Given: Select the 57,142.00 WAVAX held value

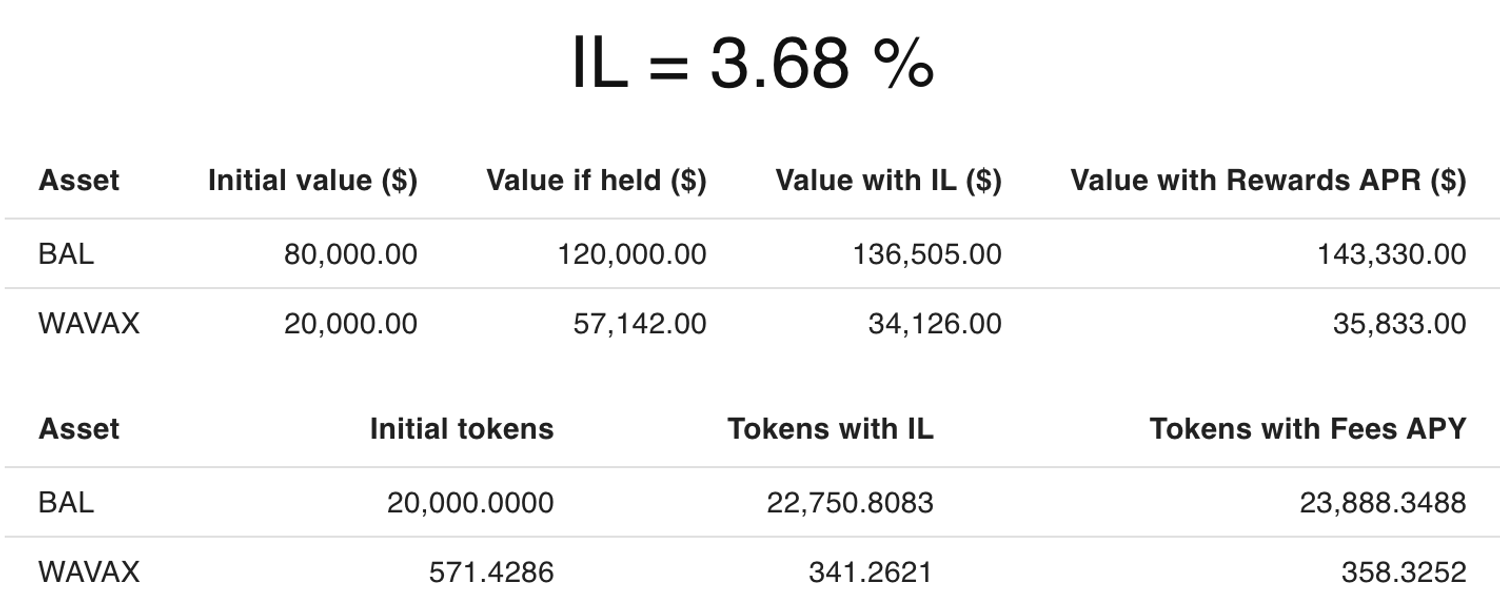Looking at the screenshot, I should [639, 324].
